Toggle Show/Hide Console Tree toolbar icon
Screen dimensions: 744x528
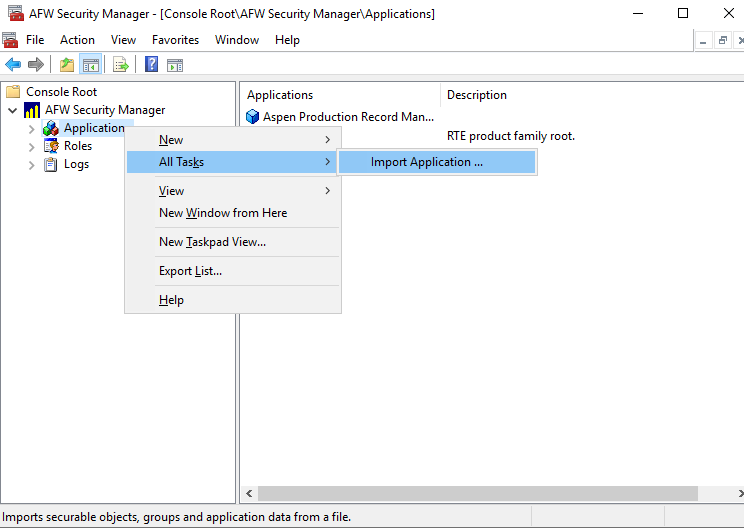point(90,65)
